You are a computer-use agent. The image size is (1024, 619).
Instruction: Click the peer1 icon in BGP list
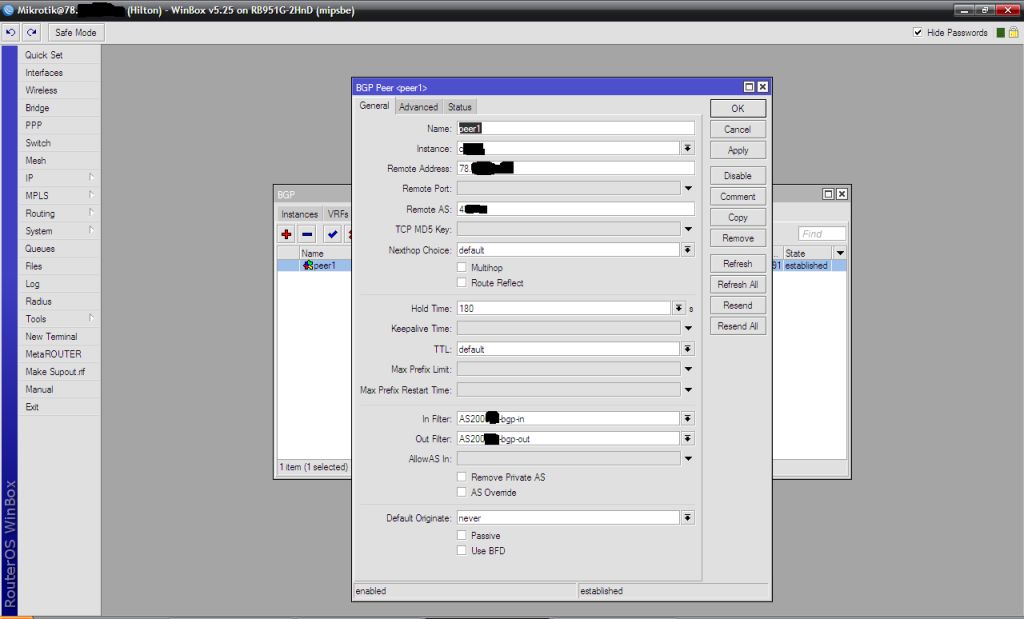[308, 266]
